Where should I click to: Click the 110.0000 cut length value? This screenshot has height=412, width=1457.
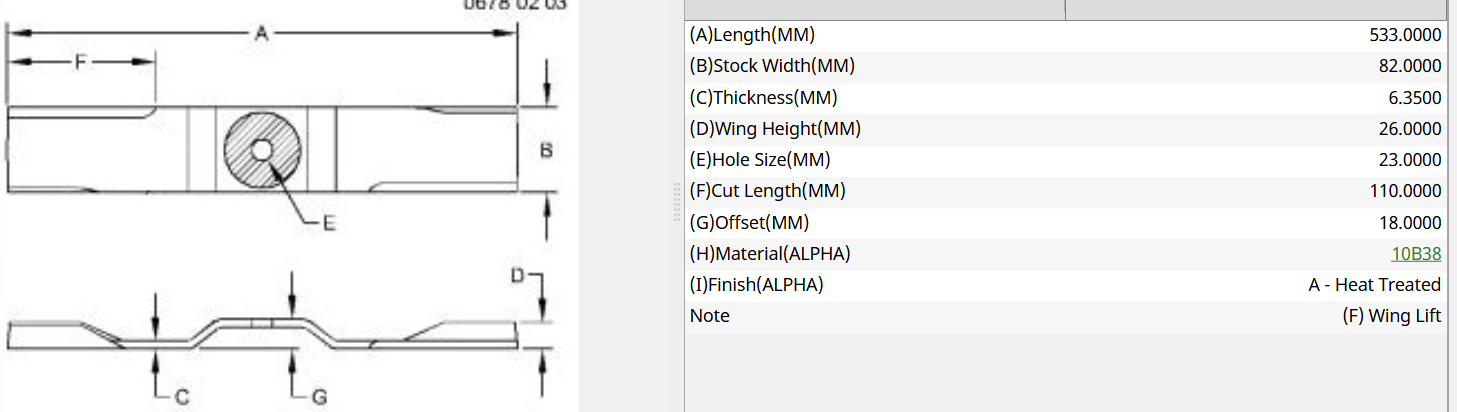tap(1405, 190)
